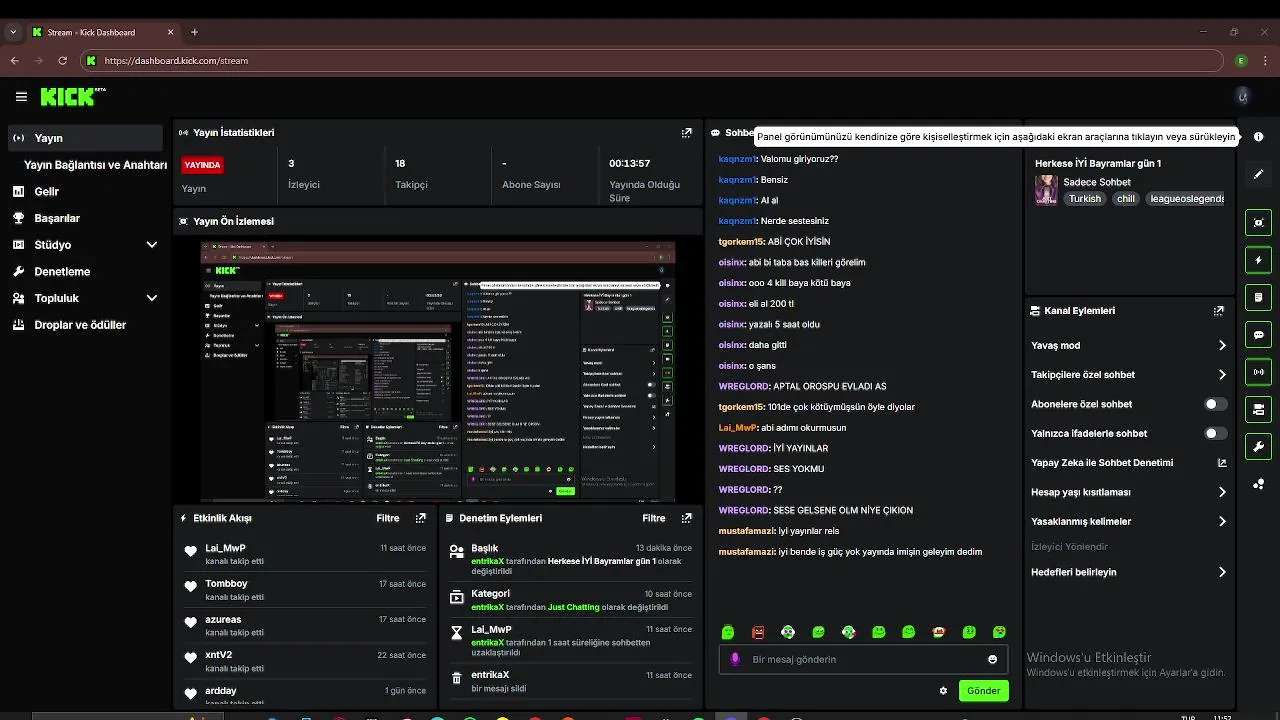The width and height of the screenshot is (1280, 720).
Task: Open Hedefleri belirleyin arrow
Action: 1222,572
